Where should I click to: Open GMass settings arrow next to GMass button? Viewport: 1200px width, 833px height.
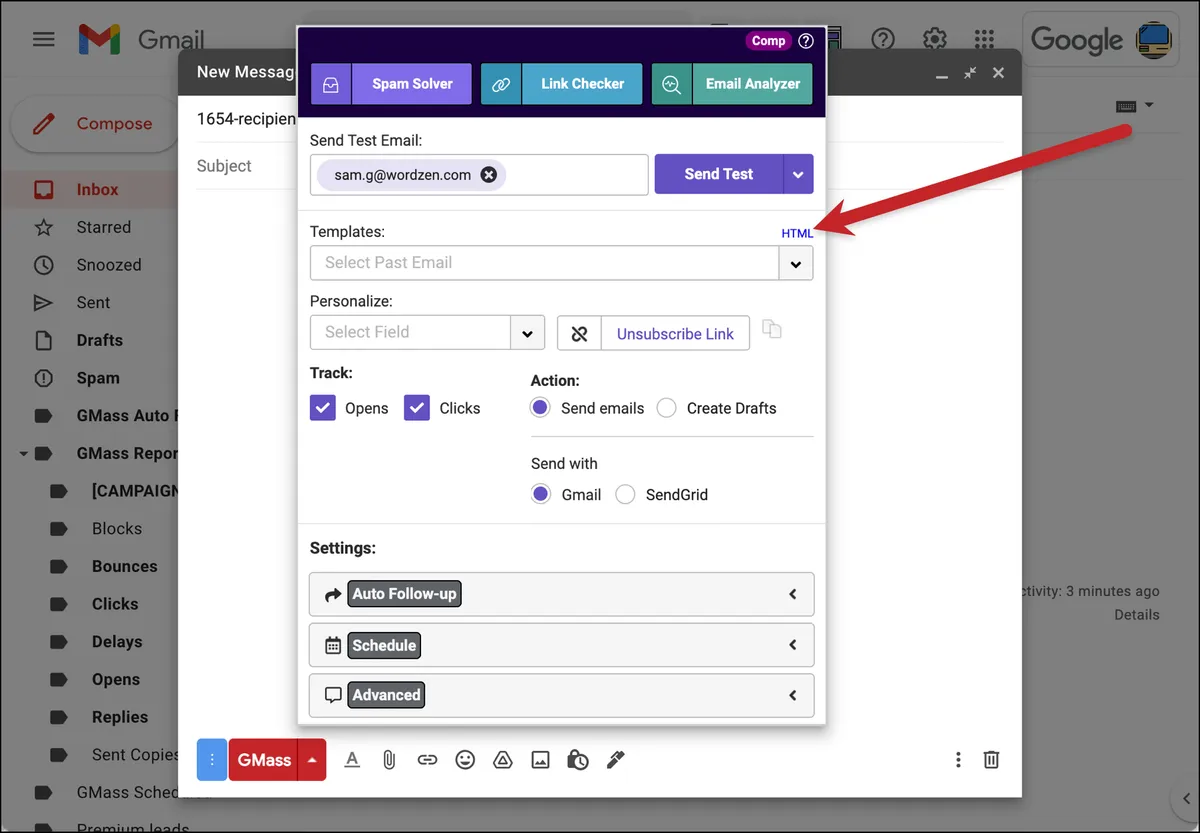tap(312, 760)
